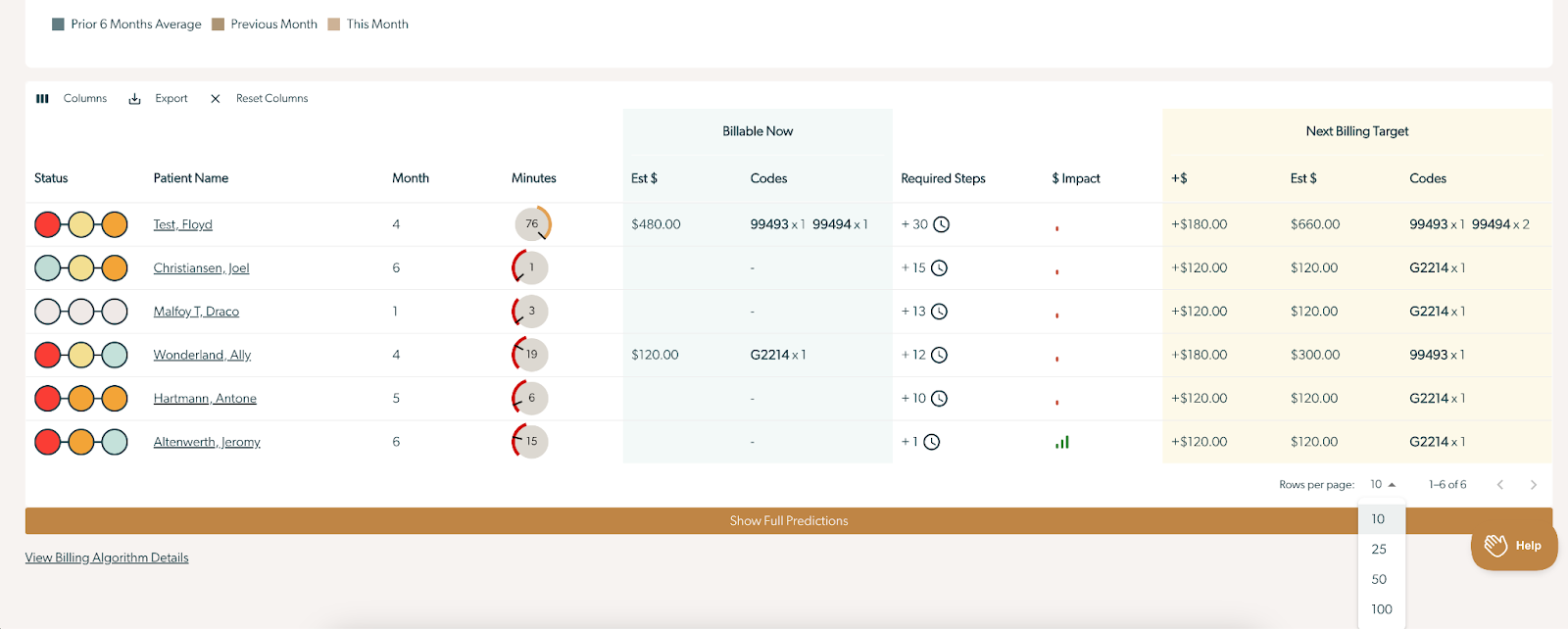1568x629 pixels.
Task: Sort by +$ column header
Action: 1179,178
